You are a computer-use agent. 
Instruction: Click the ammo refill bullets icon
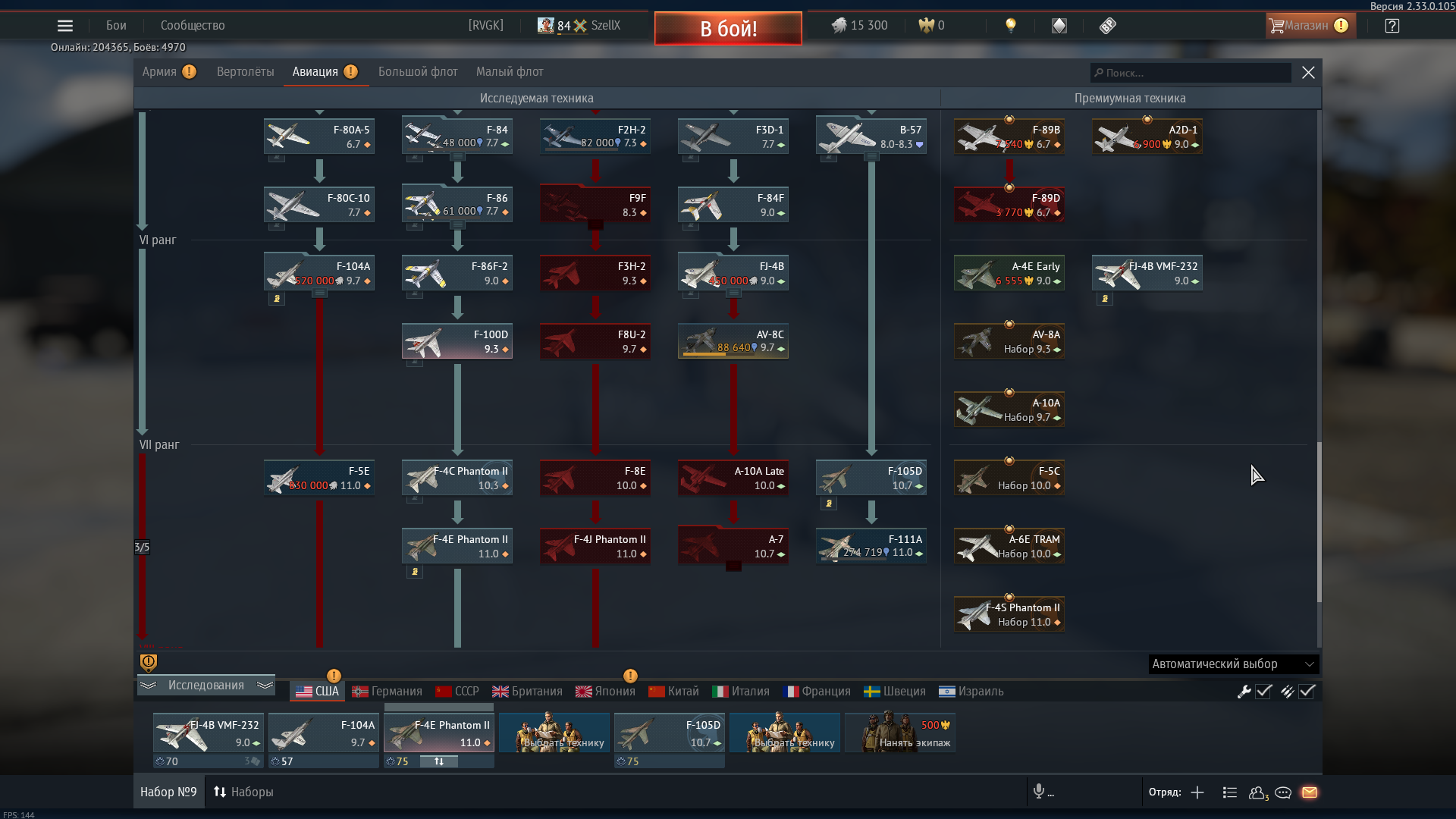pyautogui.click(x=1287, y=691)
